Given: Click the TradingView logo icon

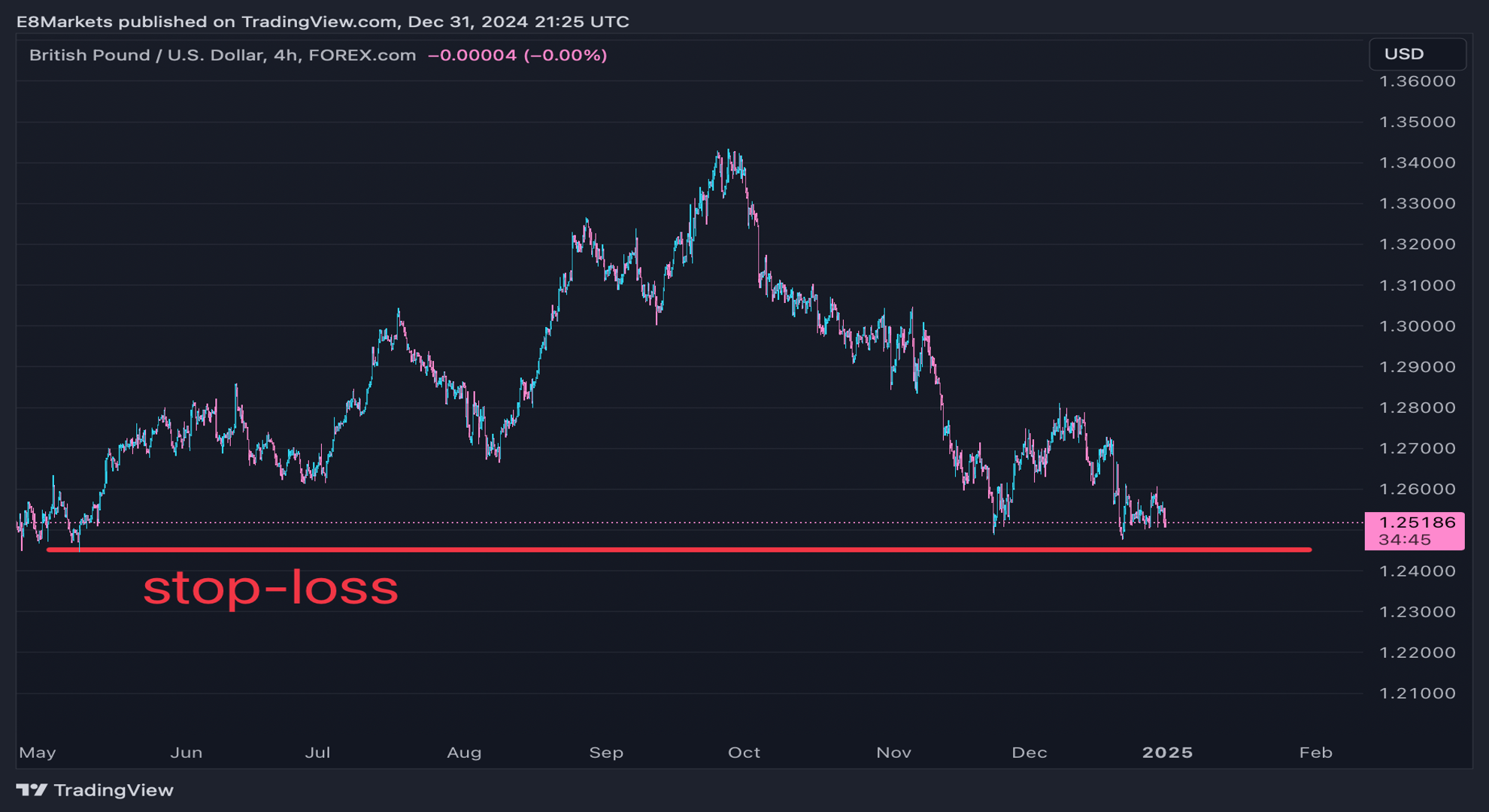Looking at the screenshot, I should pos(32,790).
